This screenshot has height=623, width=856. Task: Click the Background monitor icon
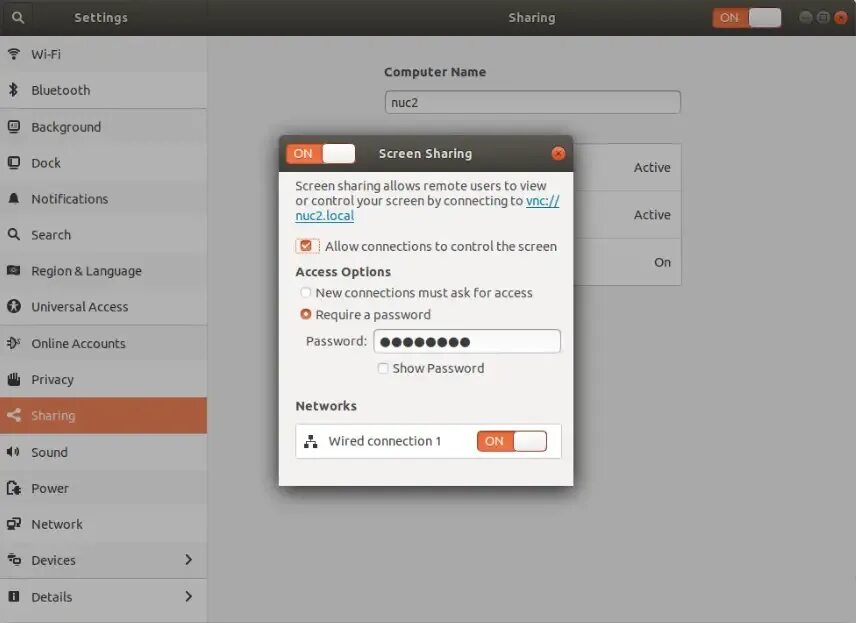tap(14, 127)
